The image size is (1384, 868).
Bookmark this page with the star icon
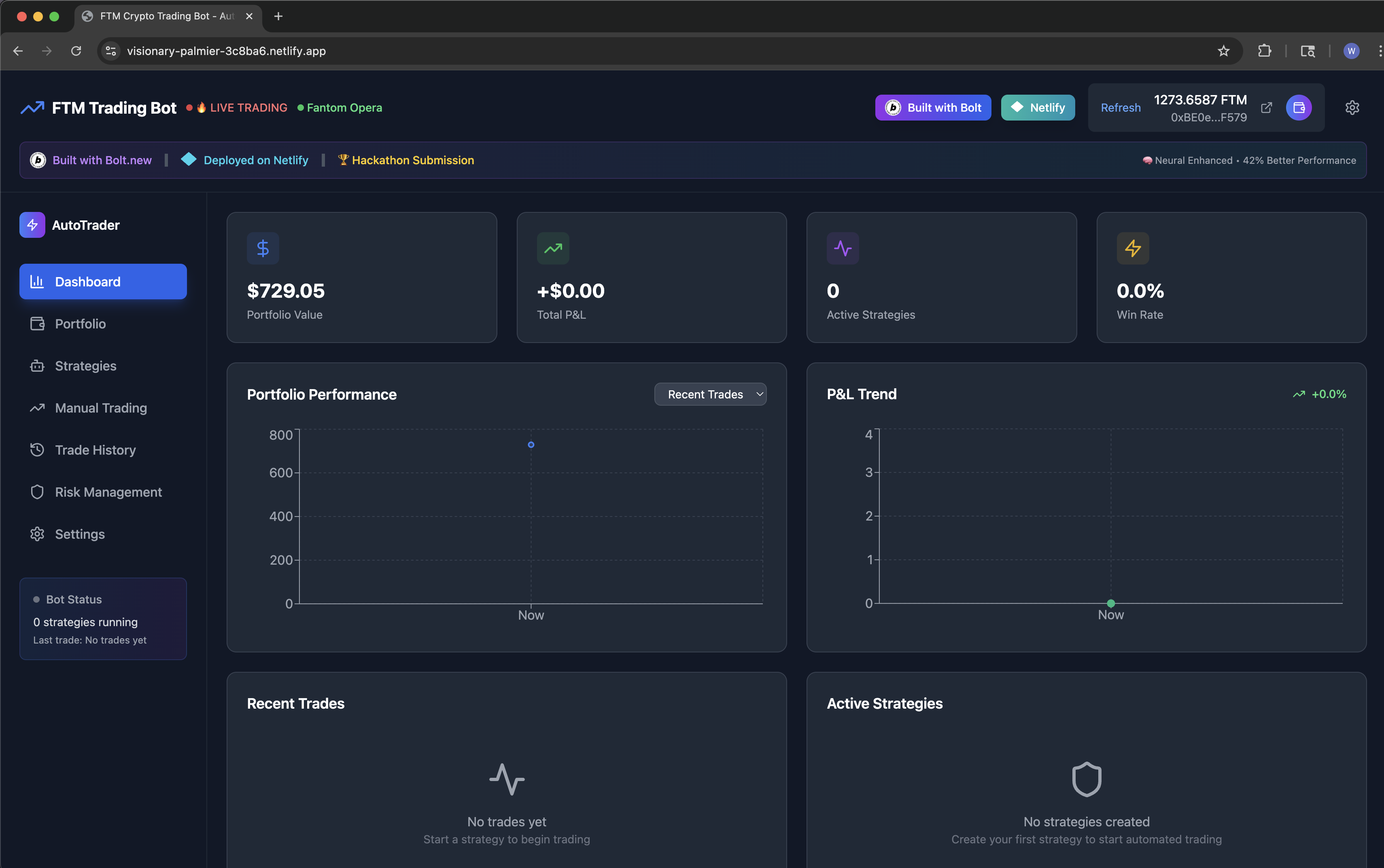[x=1223, y=51]
